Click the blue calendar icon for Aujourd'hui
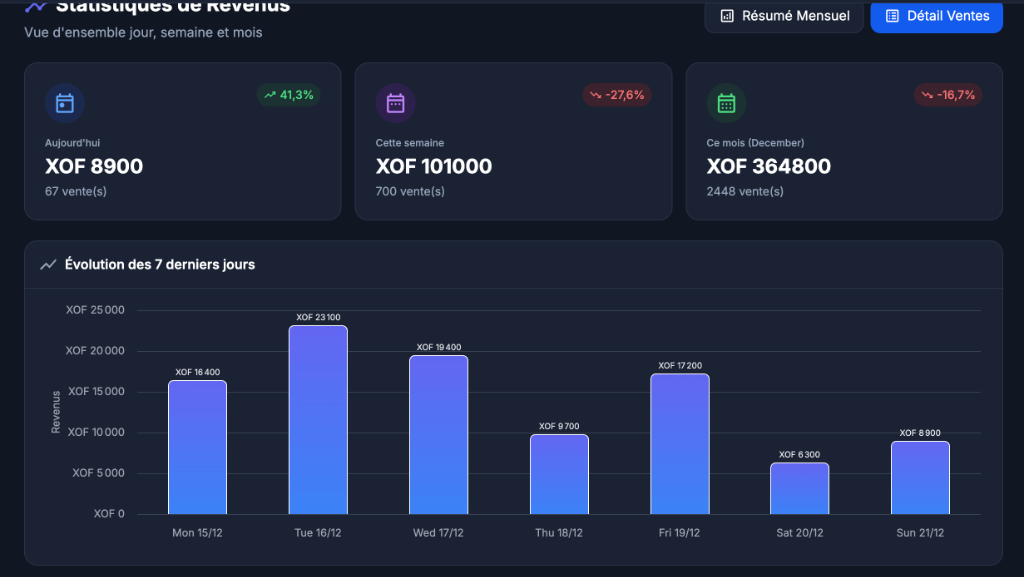The image size is (1024, 577). pyautogui.click(x=65, y=103)
